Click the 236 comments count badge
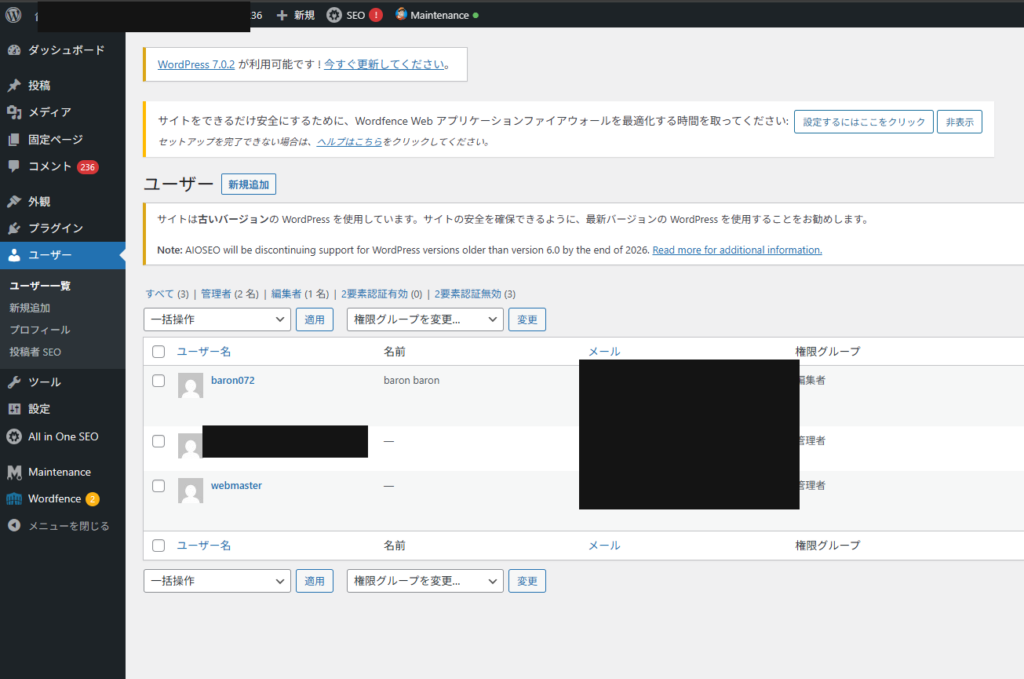The height and width of the screenshot is (679, 1024). tap(88, 167)
